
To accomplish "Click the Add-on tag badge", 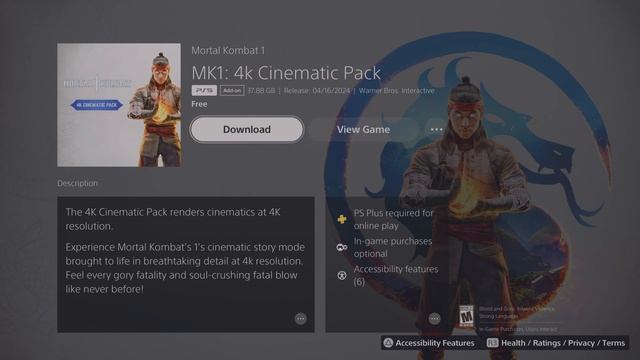I will click(232, 90).
